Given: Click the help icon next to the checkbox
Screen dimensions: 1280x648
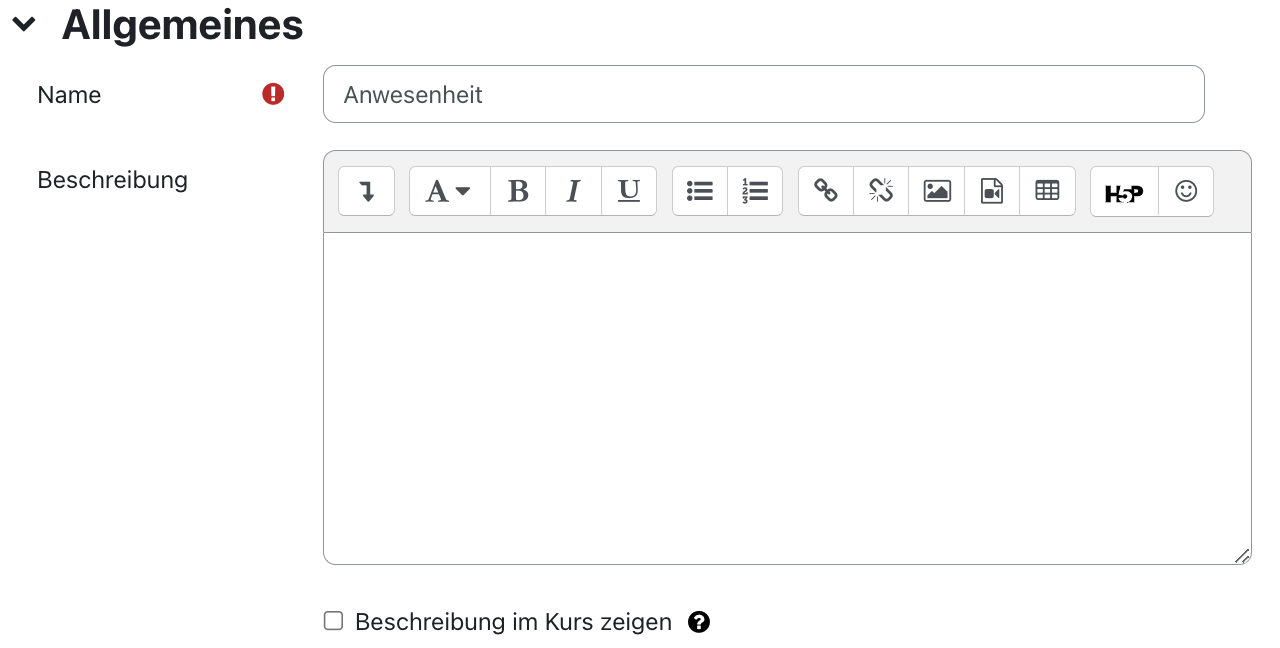Looking at the screenshot, I should pyautogui.click(x=699, y=622).
